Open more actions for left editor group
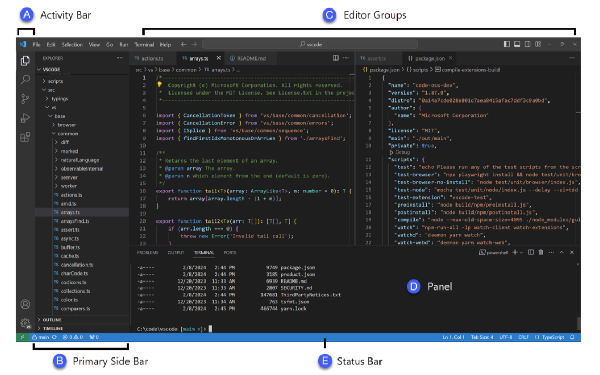 coord(346,58)
